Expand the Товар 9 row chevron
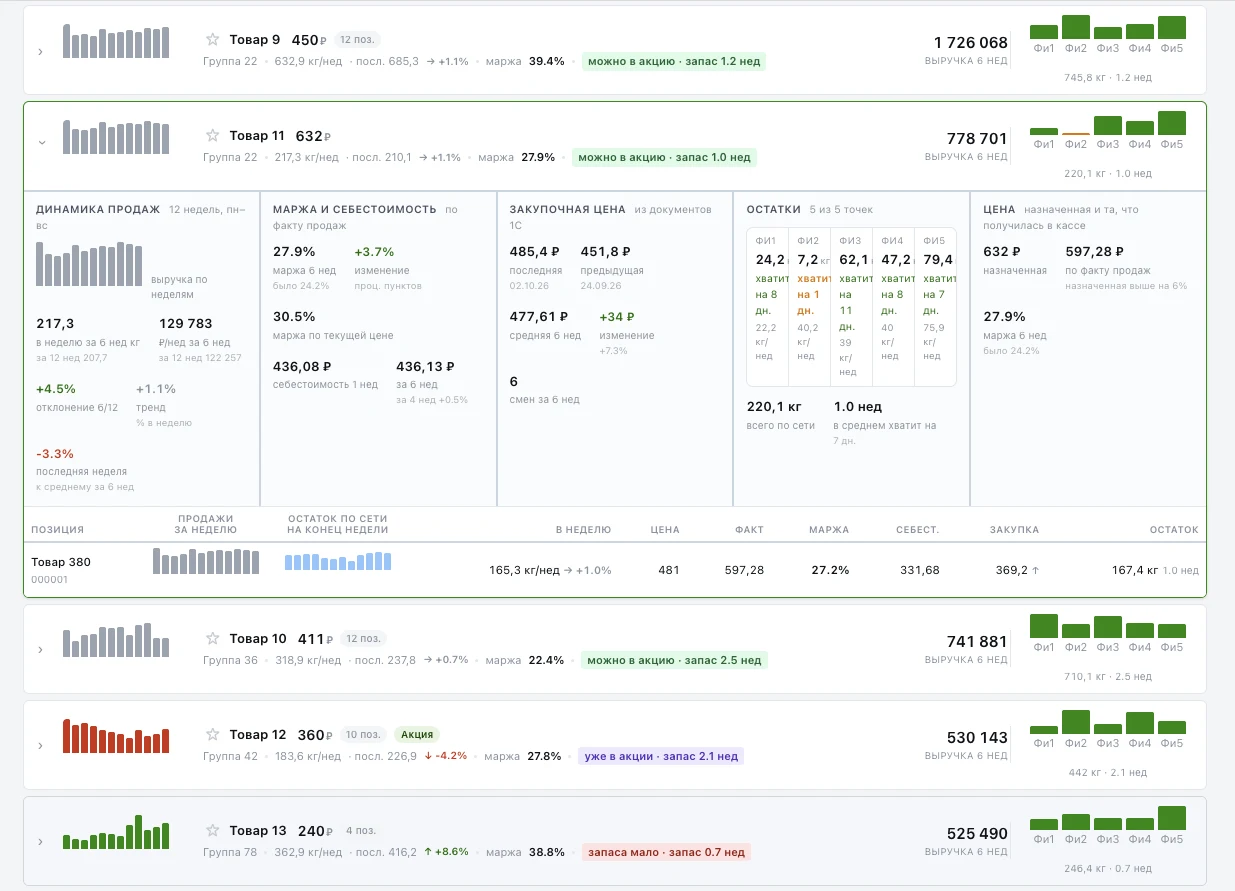Image resolution: width=1235 pixels, height=891 pixels. (x=40, y=51)
